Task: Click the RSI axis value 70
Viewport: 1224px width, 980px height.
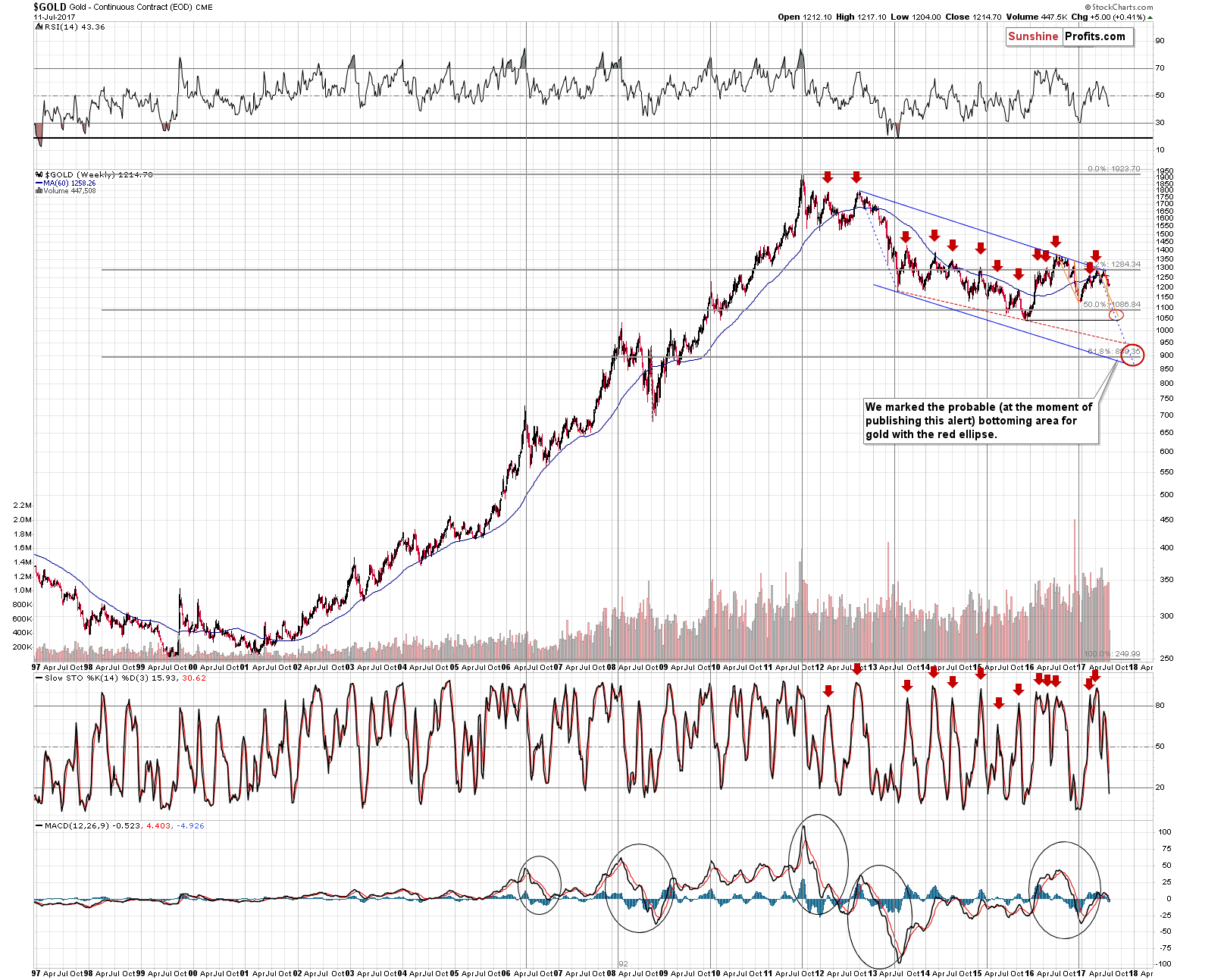Action: click(1160, 68)
